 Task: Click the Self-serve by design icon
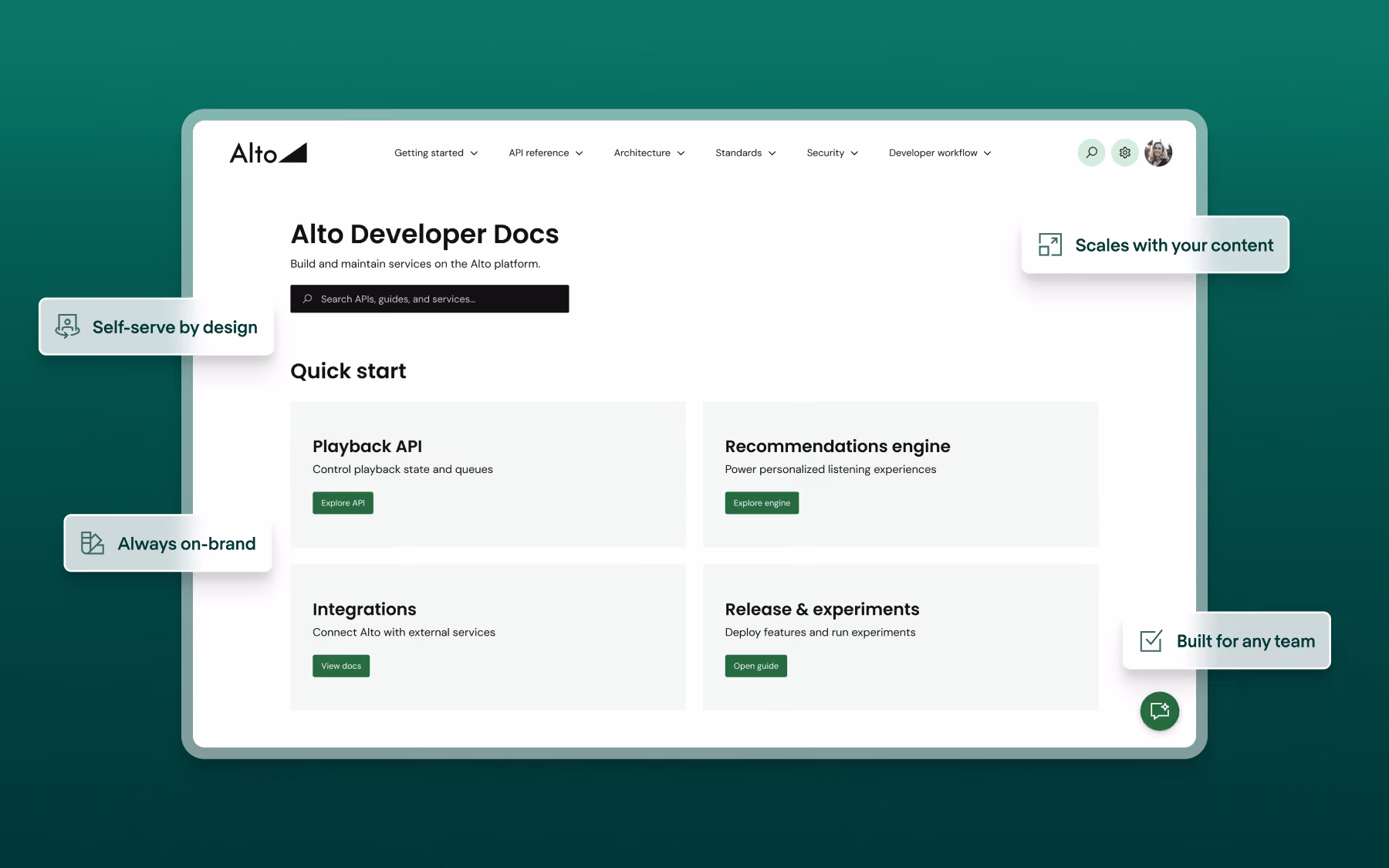click(x=68, y=326)
